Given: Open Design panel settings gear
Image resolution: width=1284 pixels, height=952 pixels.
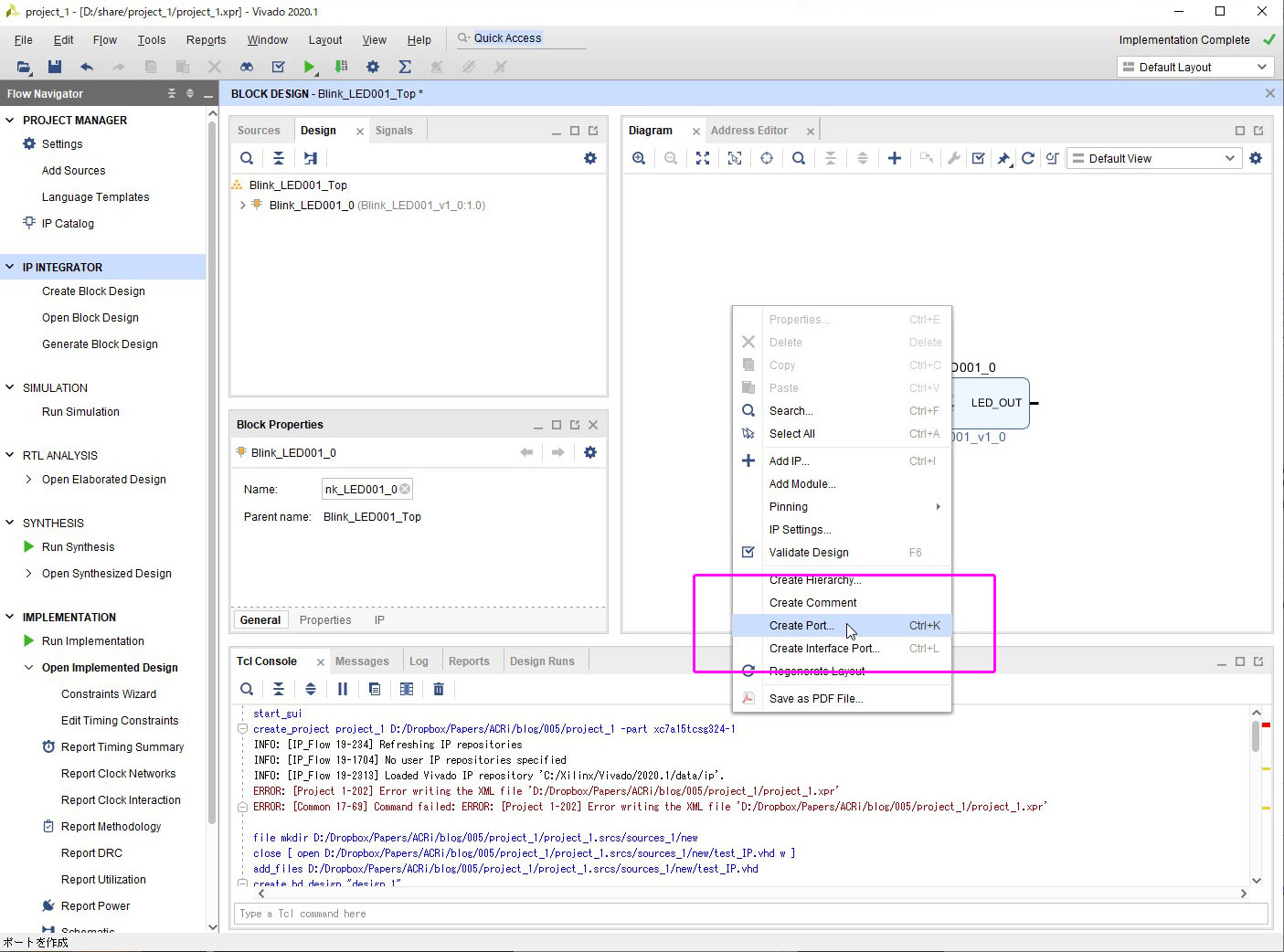Looking at the screenshot, I should coord(590,158).
